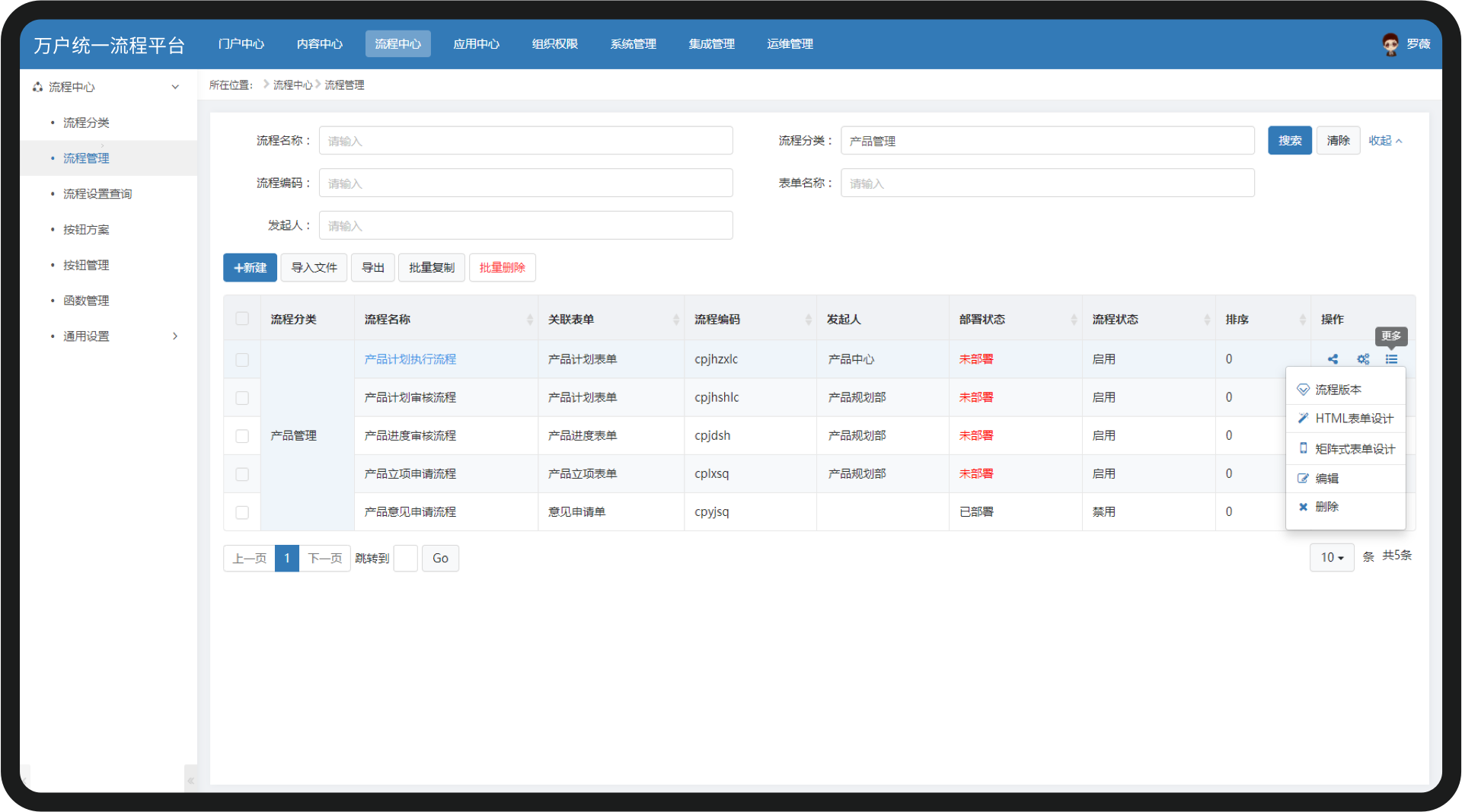1462x812 pixels.
Task: Select the checkbox for 产品意见申请流程 row
Action: click(242, 512)
